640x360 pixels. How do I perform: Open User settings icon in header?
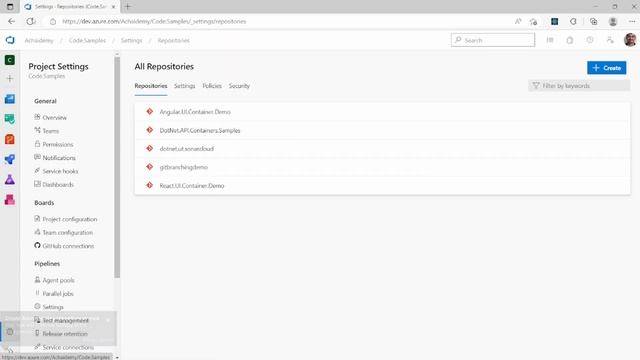coord(610,40)
